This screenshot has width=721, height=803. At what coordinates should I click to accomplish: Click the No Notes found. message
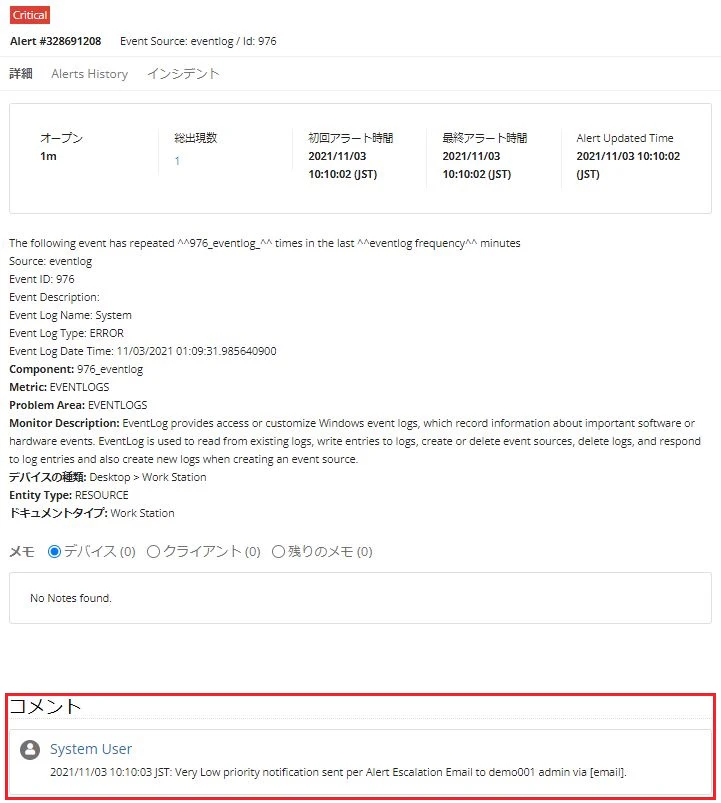pos(71,598)
